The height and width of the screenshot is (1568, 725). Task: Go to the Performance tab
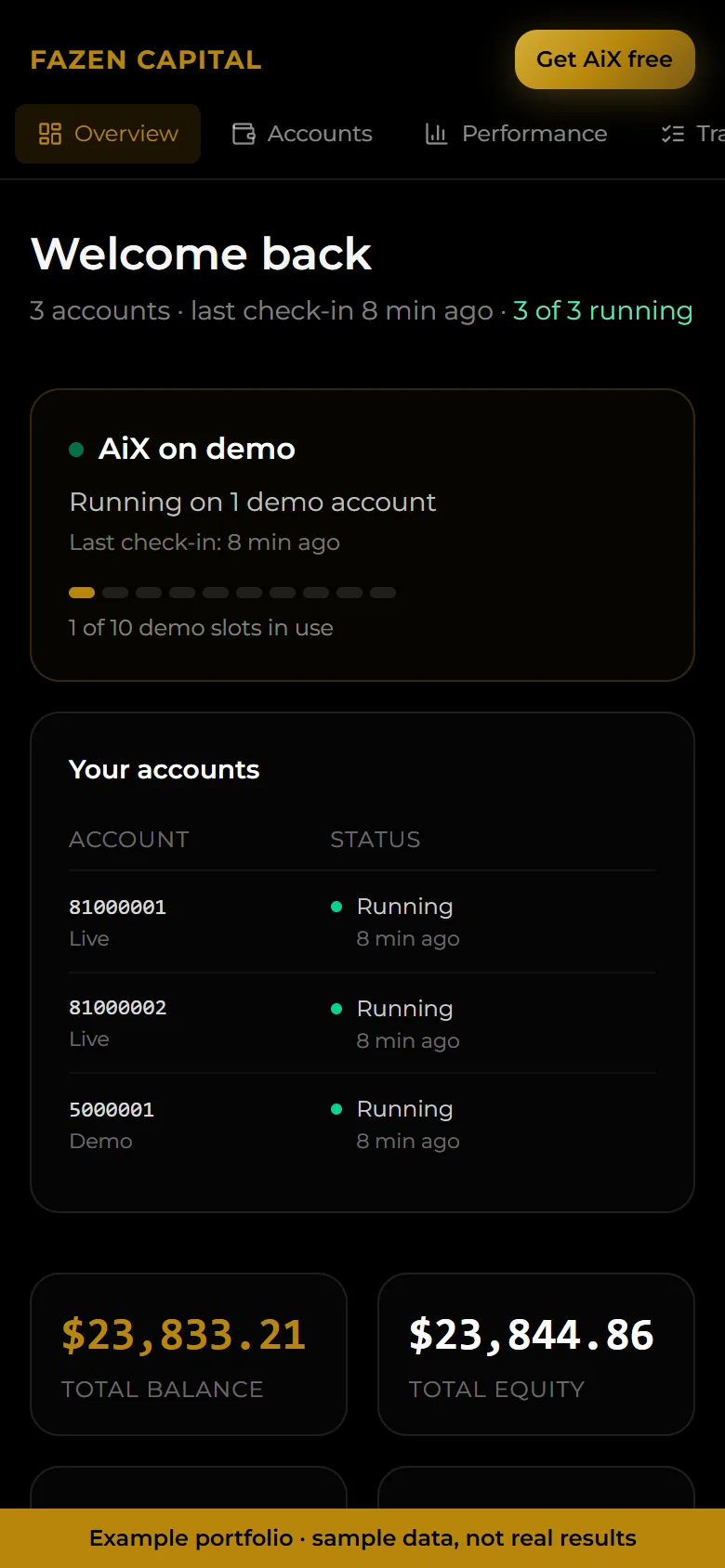pos(516,134)
